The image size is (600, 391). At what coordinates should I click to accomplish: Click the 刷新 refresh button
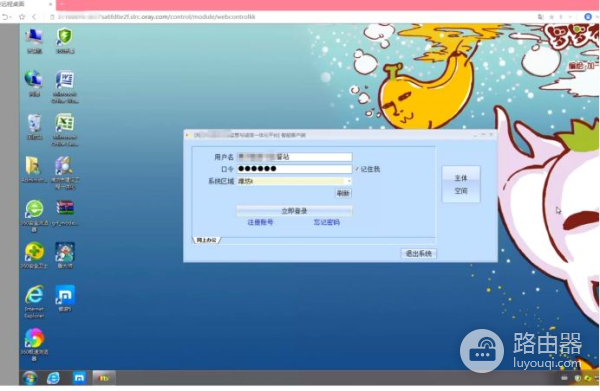pyautogui.click(x=343, y=193)
